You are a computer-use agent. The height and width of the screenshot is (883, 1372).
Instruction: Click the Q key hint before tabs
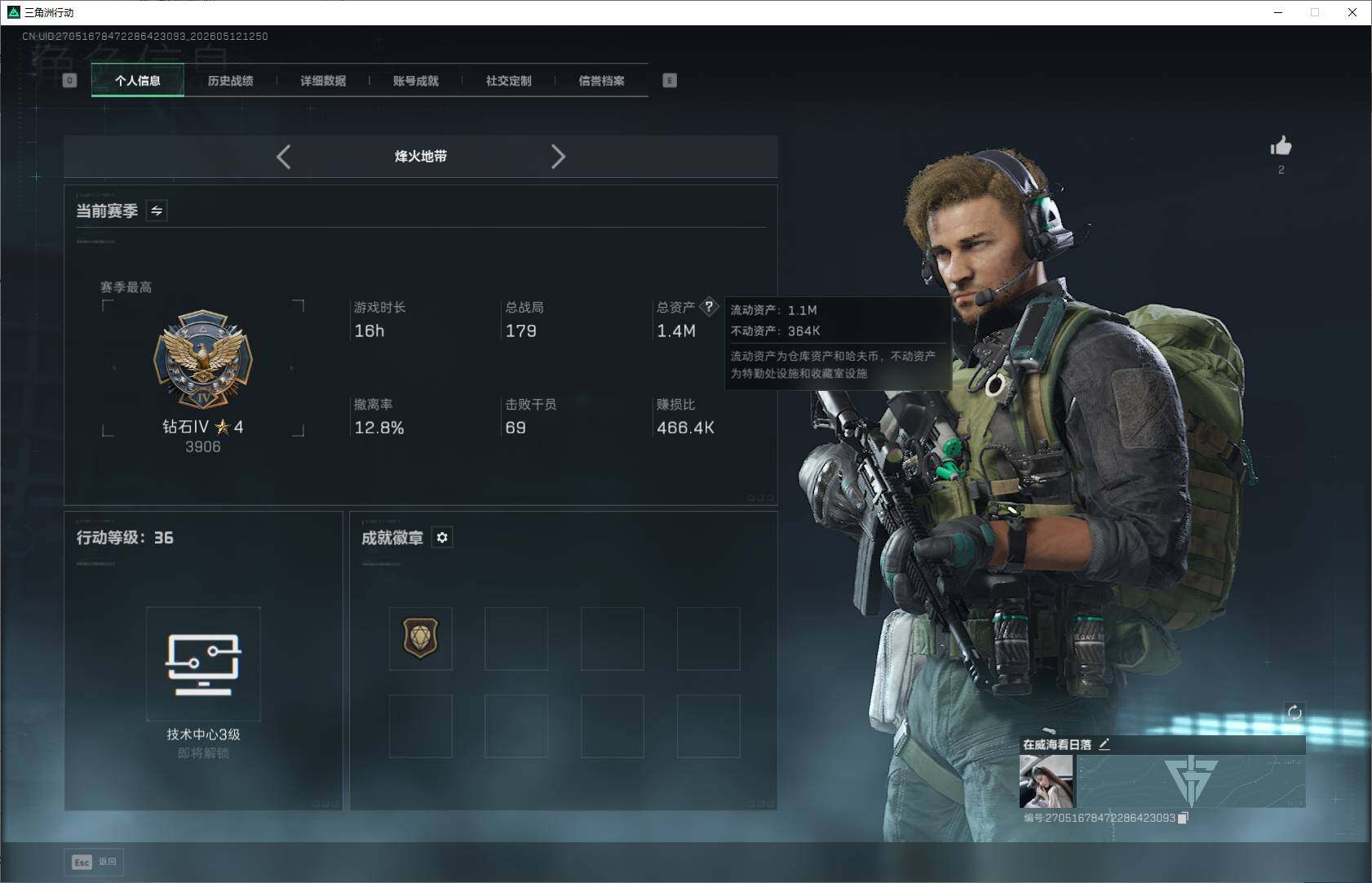(70, 80)
